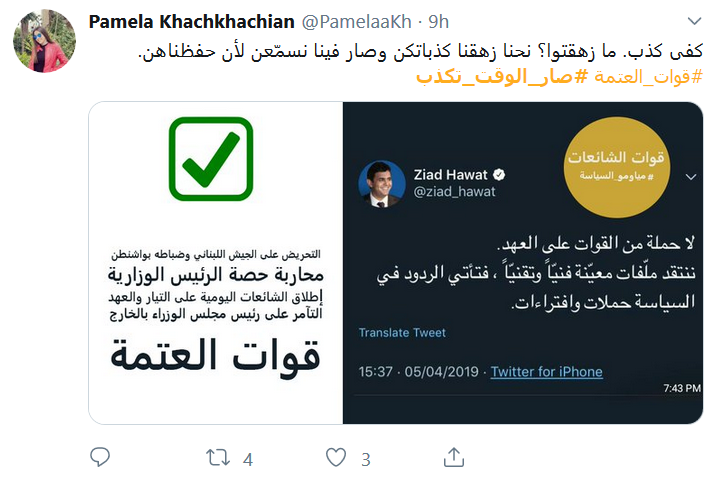The image size is (716, 481).
Task: Click the green checkmark box graphic
Action: point(211,159)
